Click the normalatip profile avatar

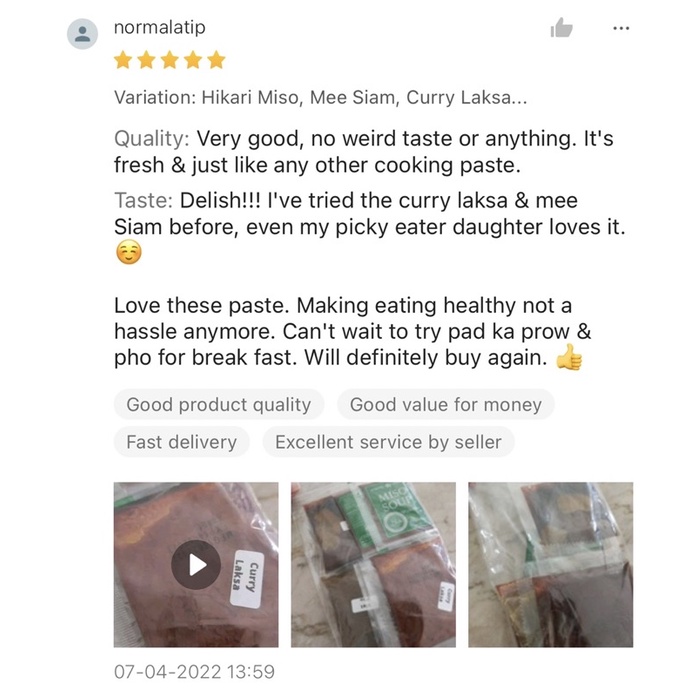(x=82, y=34)
